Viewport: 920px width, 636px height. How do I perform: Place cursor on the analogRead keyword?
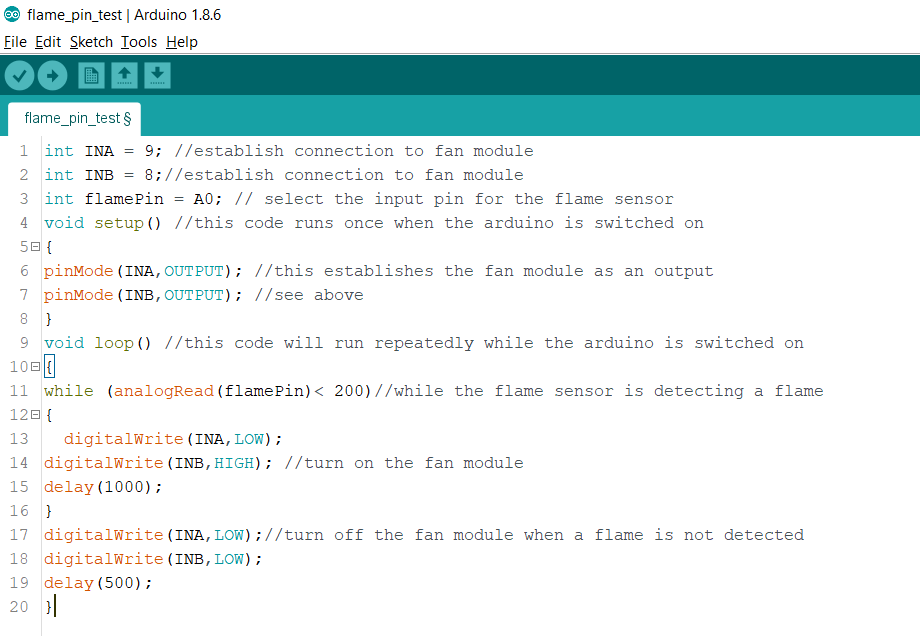164,391
